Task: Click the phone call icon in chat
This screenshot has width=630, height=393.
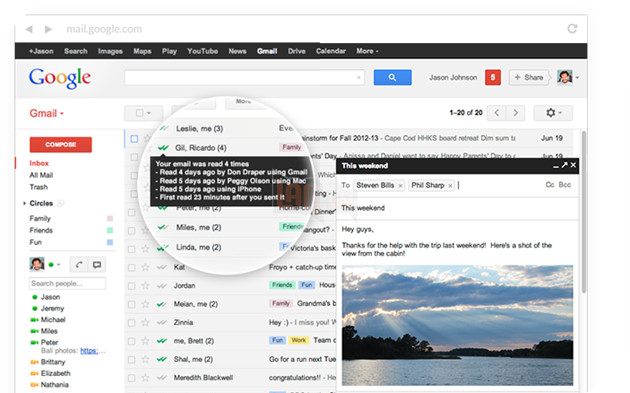Action: [x=79, y=264]
